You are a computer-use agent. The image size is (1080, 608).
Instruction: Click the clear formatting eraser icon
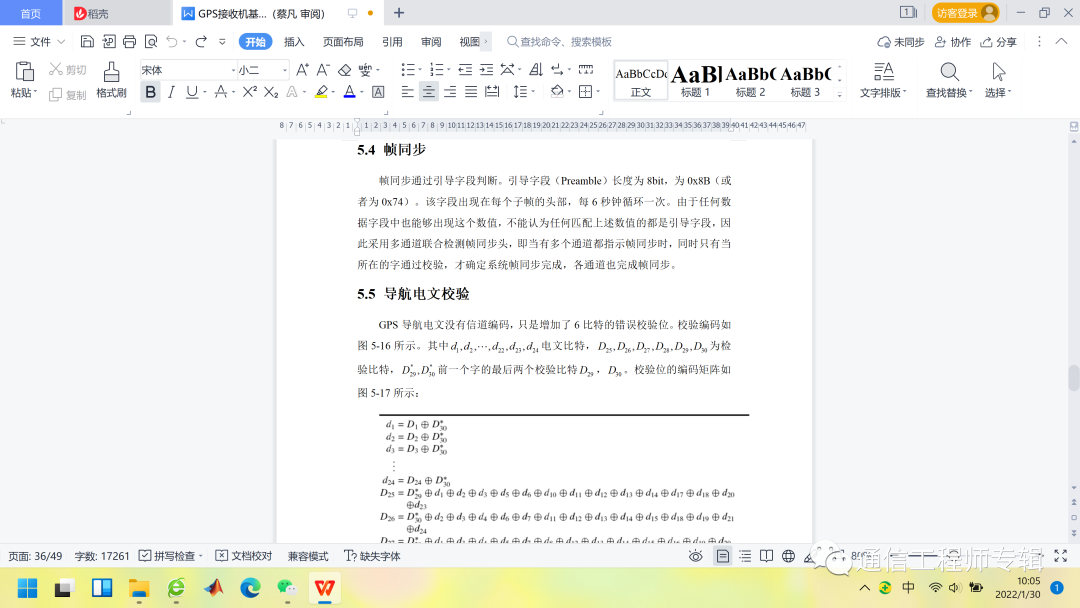coord(345,70)
